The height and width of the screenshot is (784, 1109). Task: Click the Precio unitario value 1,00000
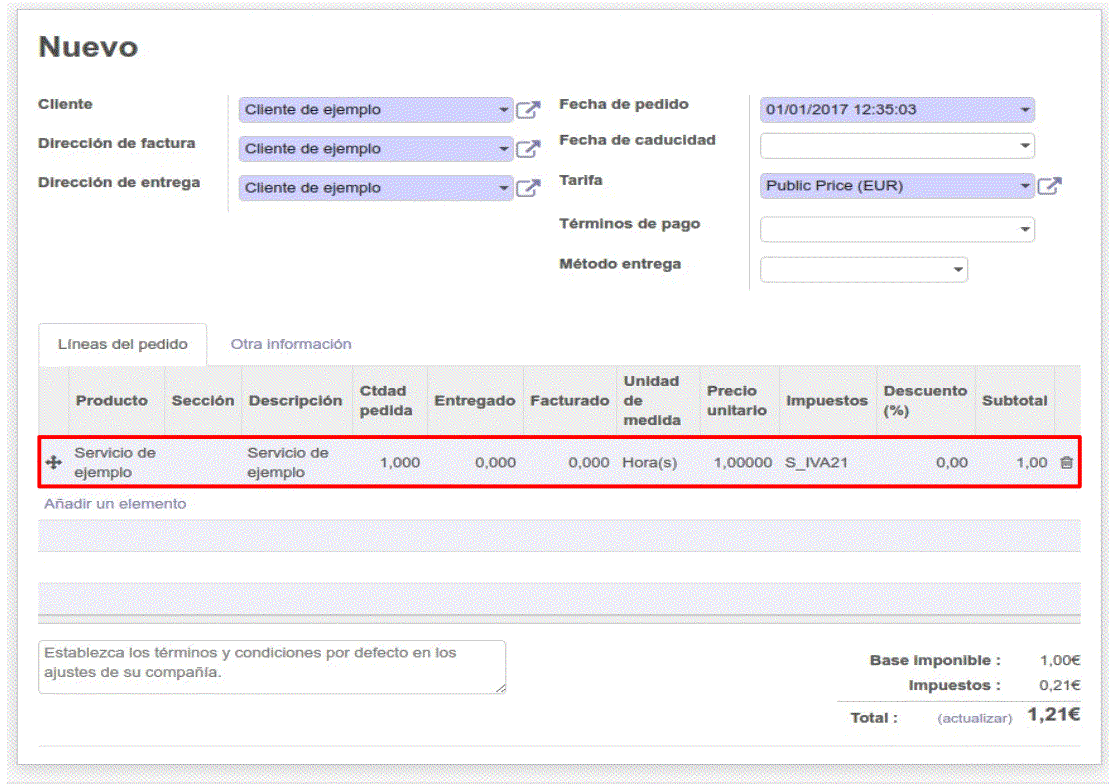(x=742, y=463)
